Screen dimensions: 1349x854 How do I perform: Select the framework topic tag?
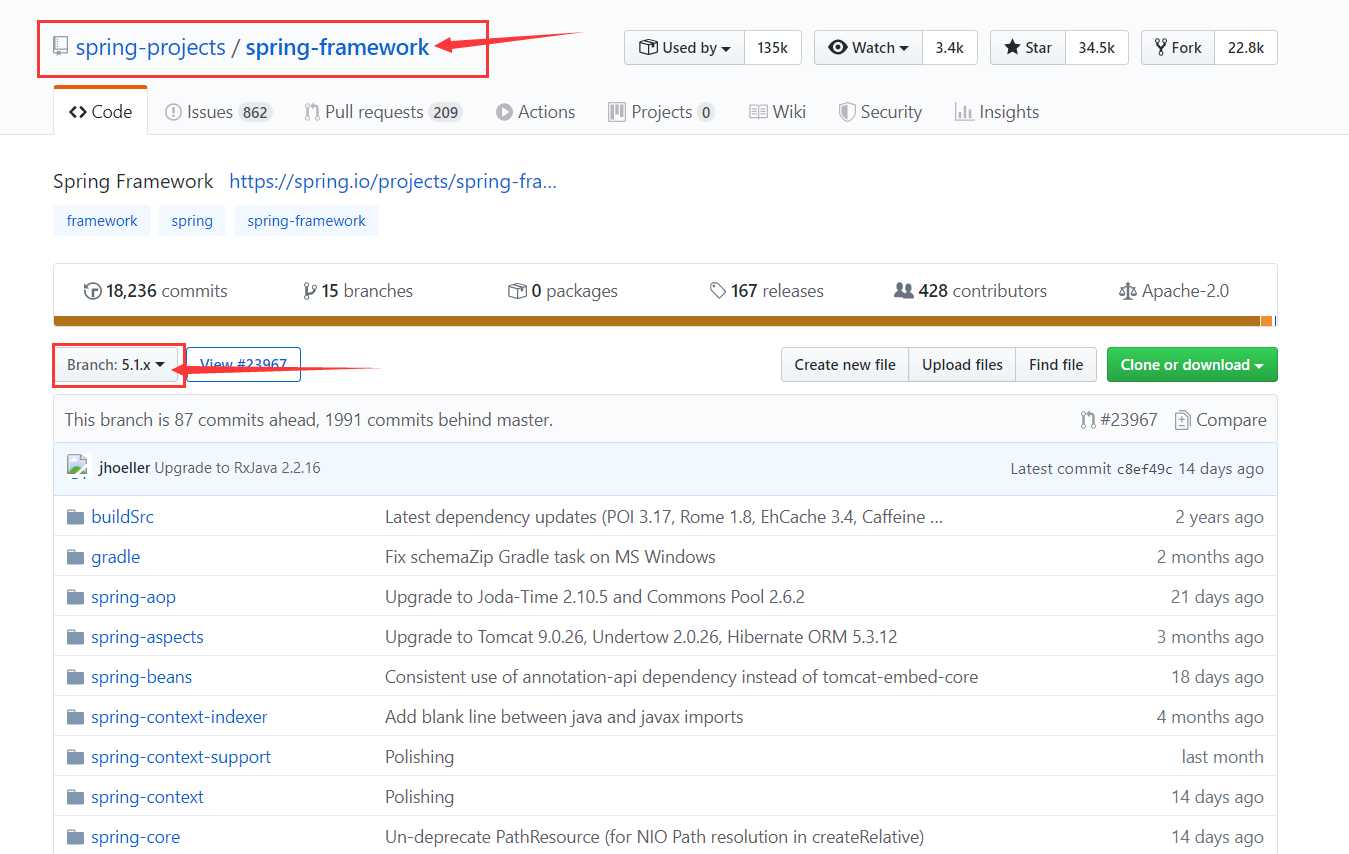[102, 221]
